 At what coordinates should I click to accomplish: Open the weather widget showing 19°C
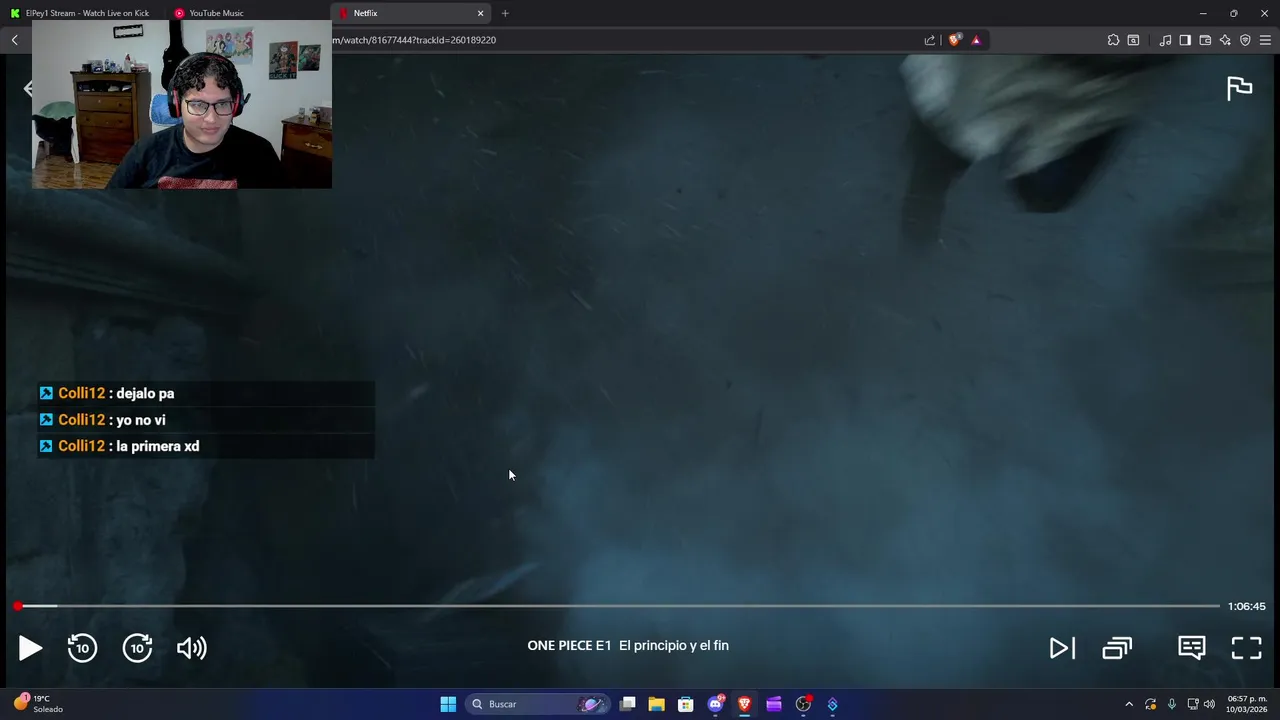pos(40,704)
